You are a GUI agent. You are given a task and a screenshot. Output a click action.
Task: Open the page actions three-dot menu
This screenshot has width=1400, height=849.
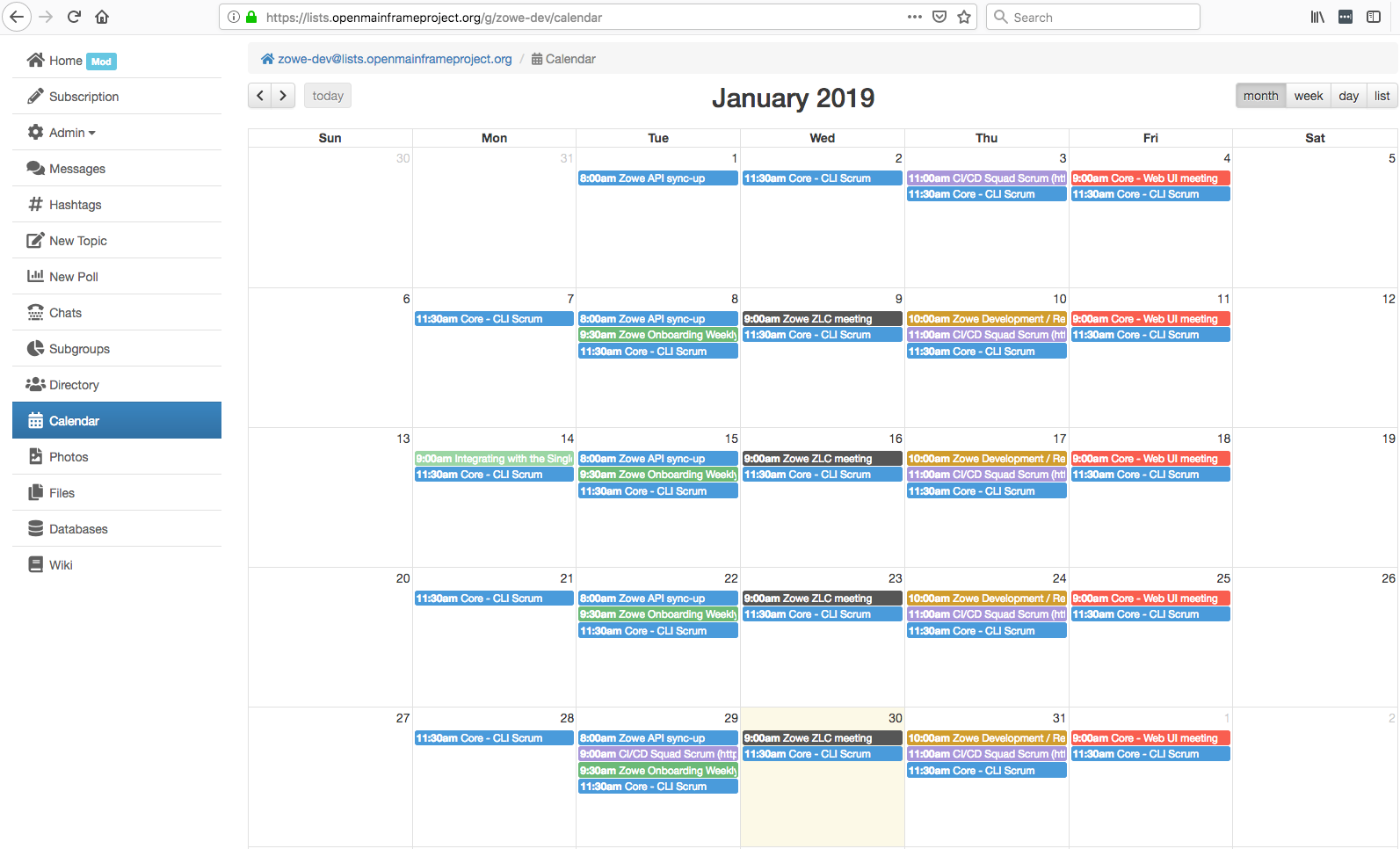coord(915,17)
